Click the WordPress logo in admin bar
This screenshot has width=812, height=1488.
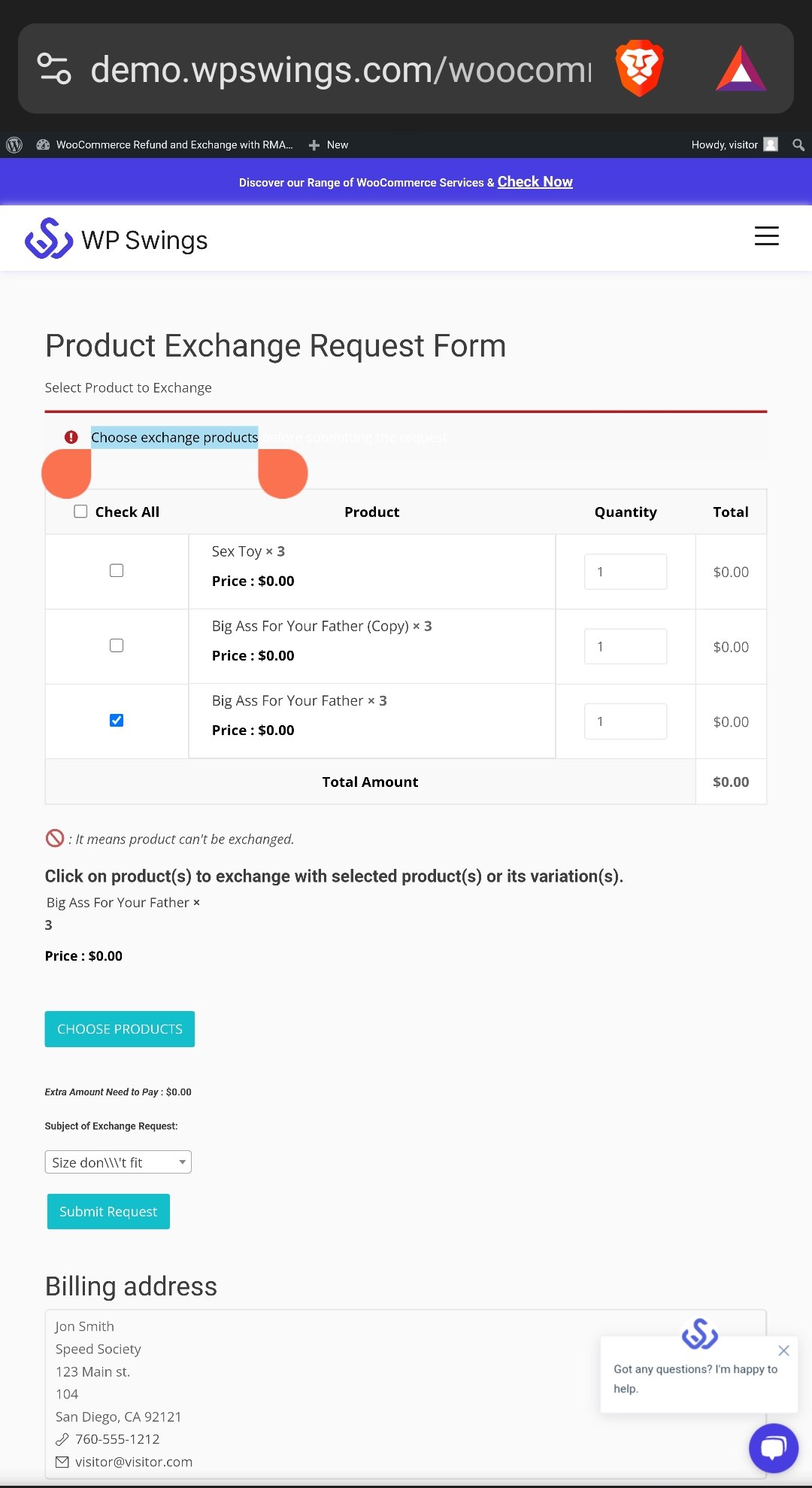pyautogui.click(x=14, y=144)
